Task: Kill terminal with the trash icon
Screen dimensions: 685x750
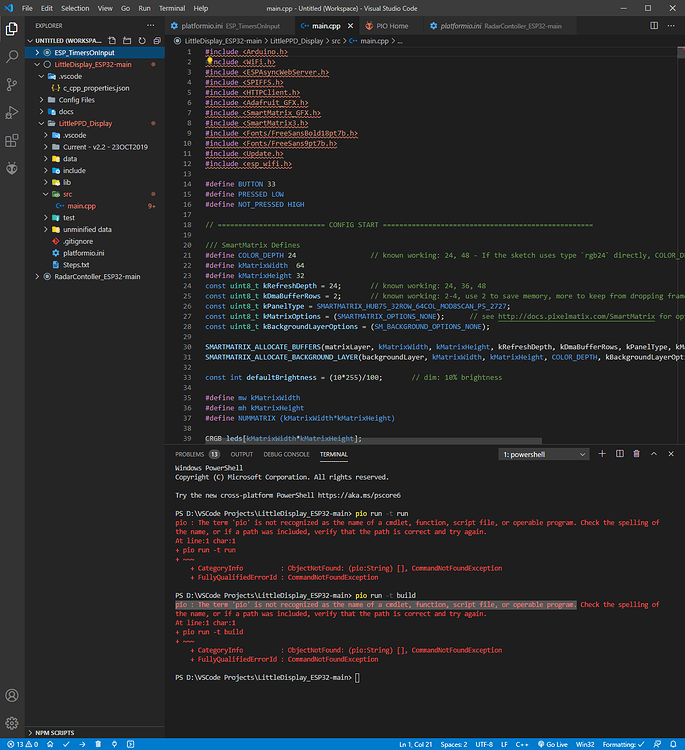Action: (635, 454)
